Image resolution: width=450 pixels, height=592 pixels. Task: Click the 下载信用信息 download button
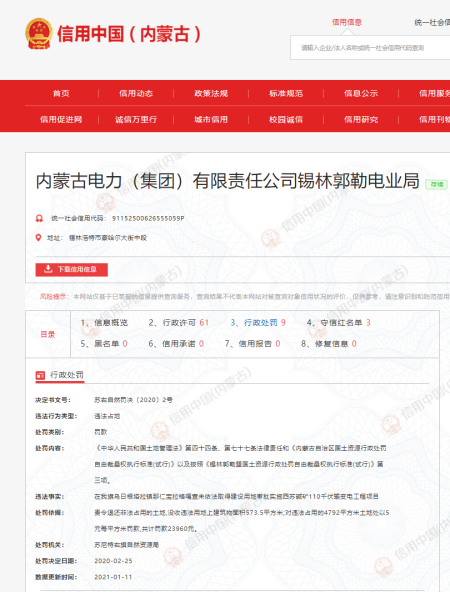pyautogui.click(x=72, y=270)
